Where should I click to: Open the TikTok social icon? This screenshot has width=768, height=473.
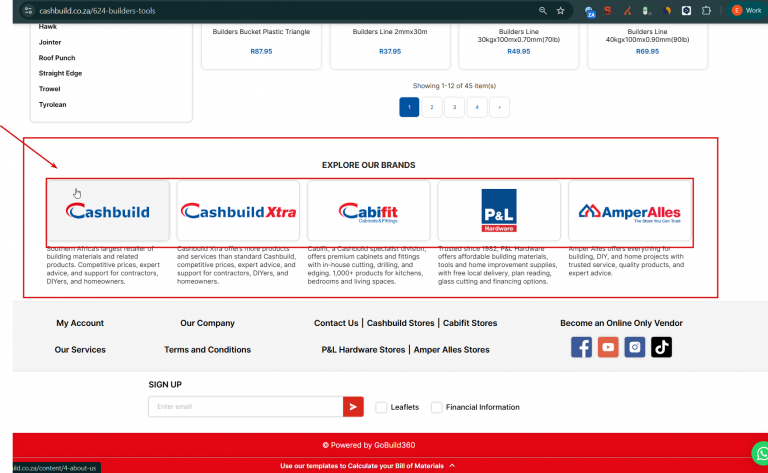[661, 347]
